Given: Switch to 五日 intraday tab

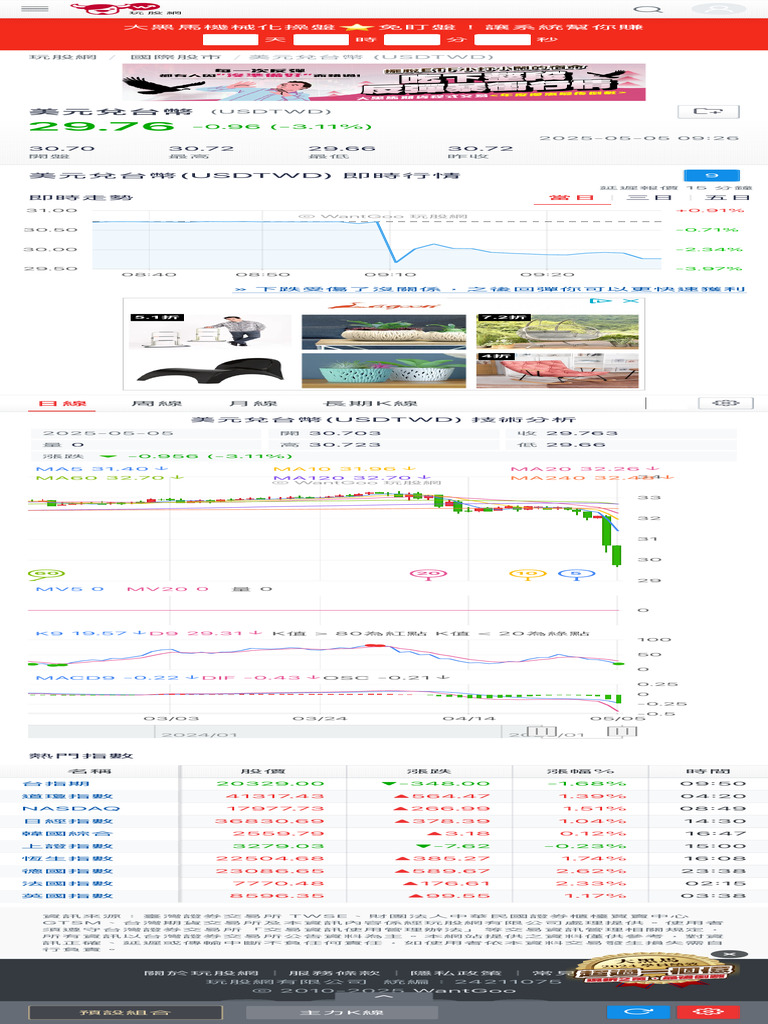Looking at the screenshot, I should [726, 197].
